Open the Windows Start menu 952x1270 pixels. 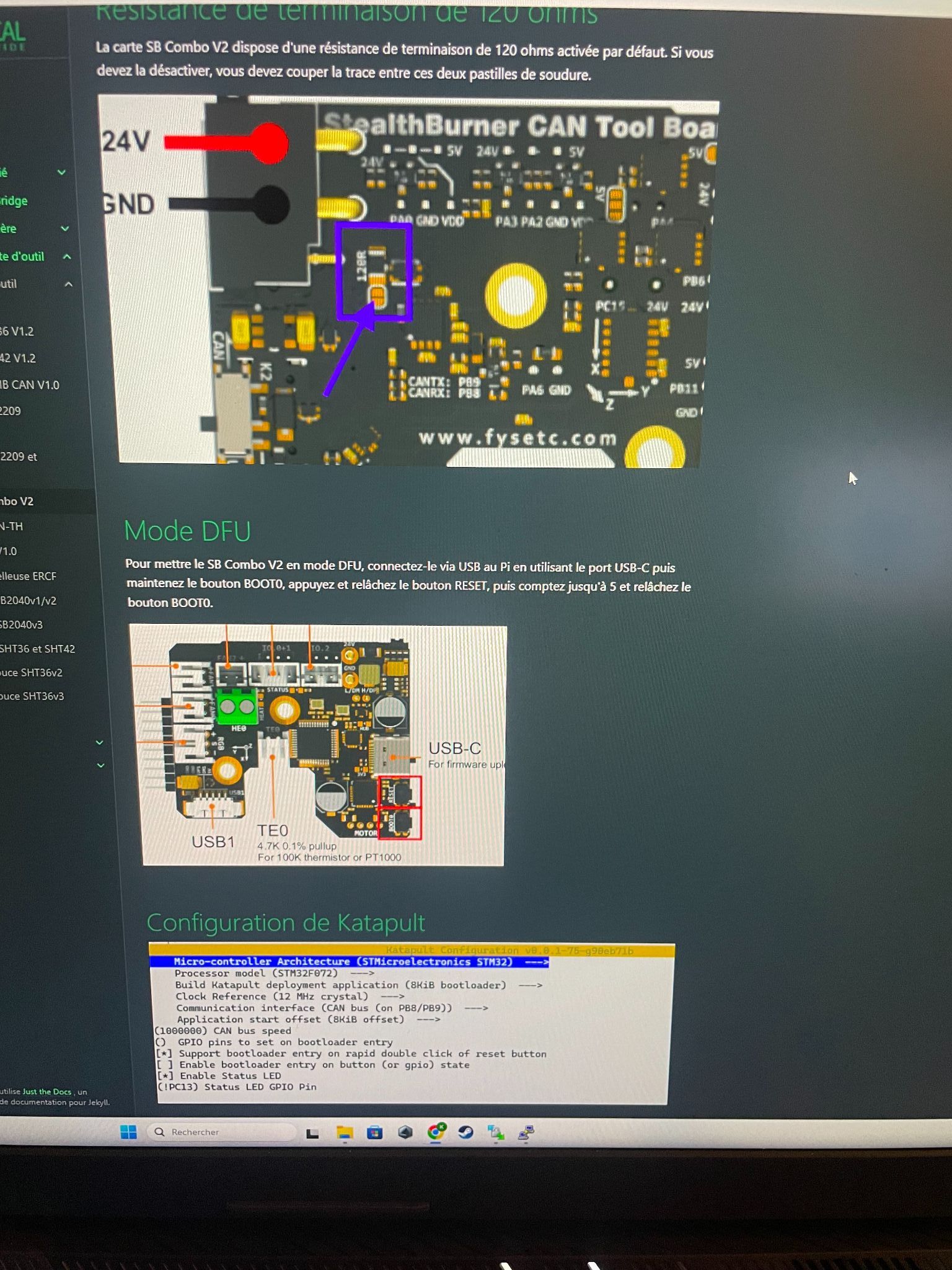128,1132
